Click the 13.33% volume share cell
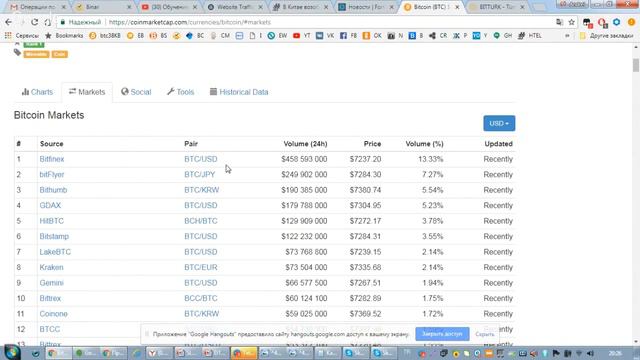640x360 pixels. (x=431, y=159)
